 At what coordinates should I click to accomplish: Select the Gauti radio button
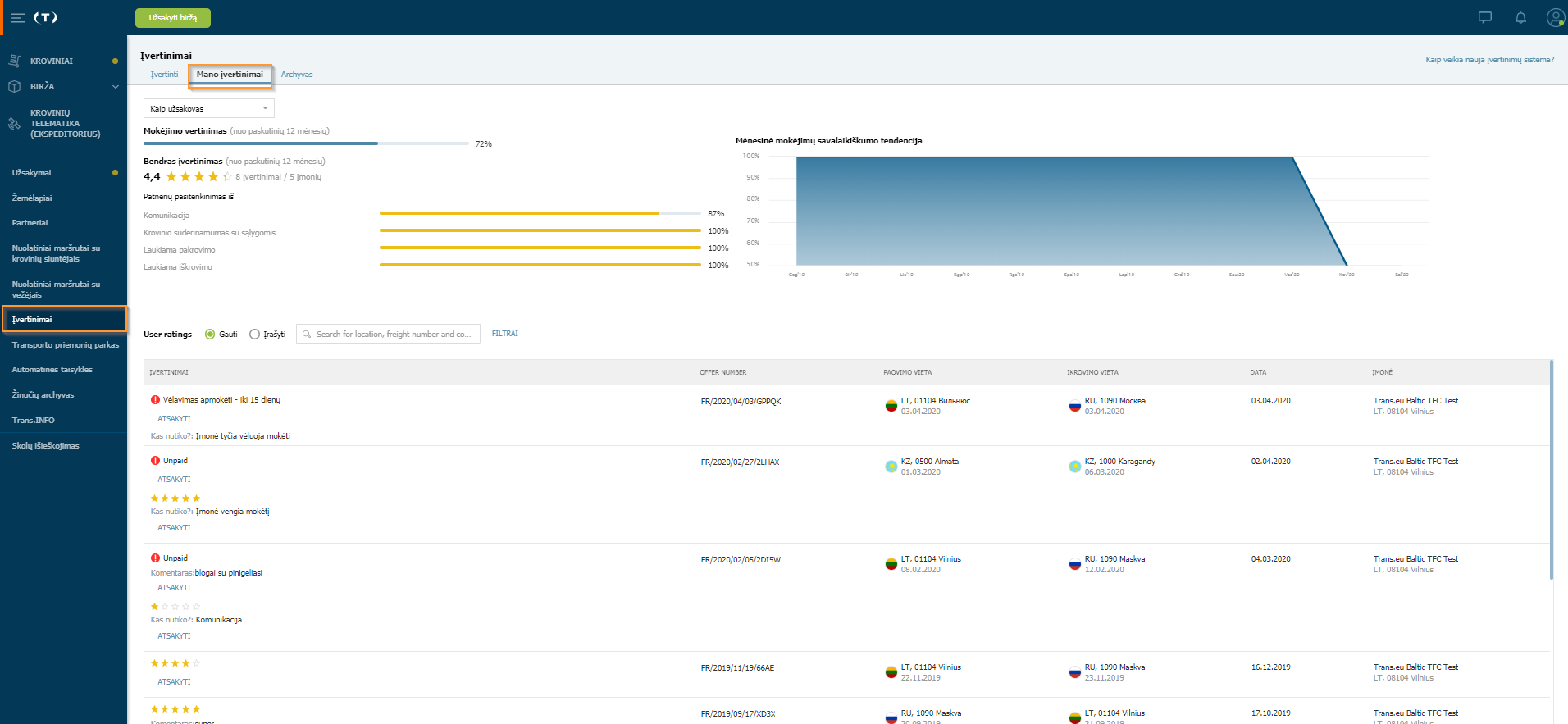click(x=210, y=335)
